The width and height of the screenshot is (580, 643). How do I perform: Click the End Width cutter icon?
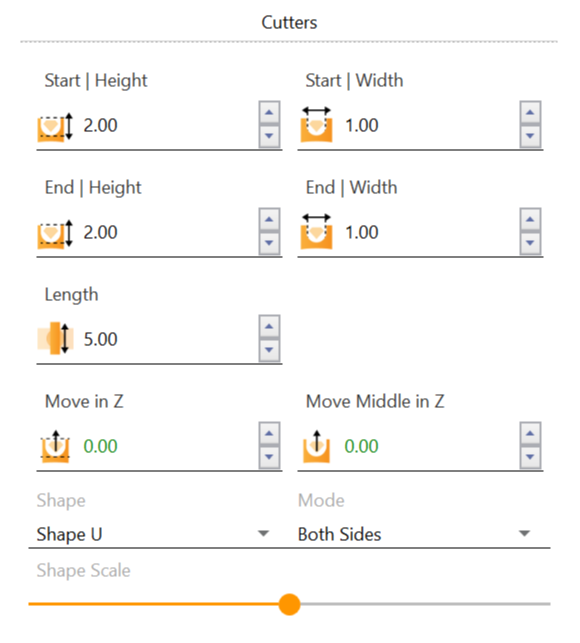(x=316, y=232)
